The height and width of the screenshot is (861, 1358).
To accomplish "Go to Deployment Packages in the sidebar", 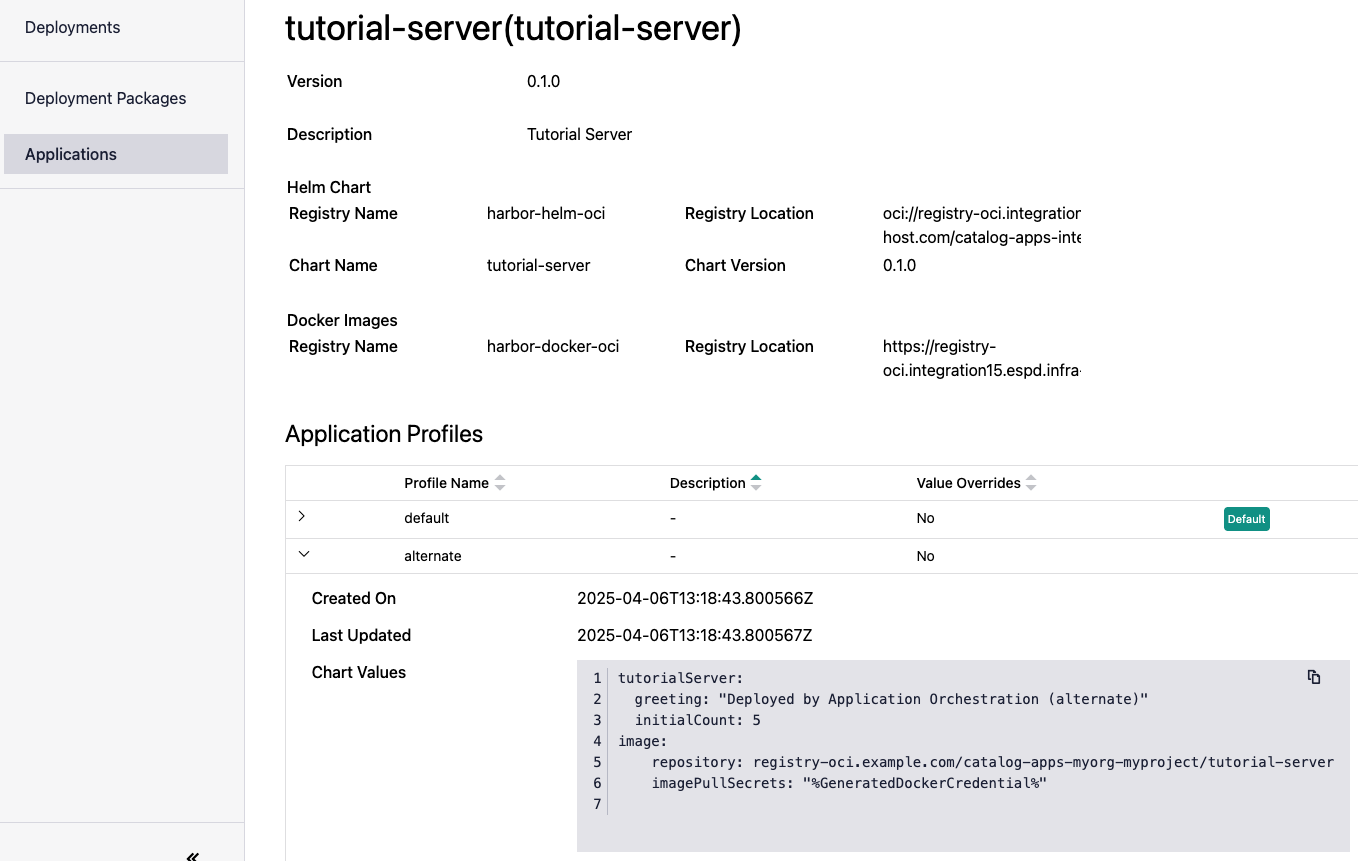I will tap(105, 98).
